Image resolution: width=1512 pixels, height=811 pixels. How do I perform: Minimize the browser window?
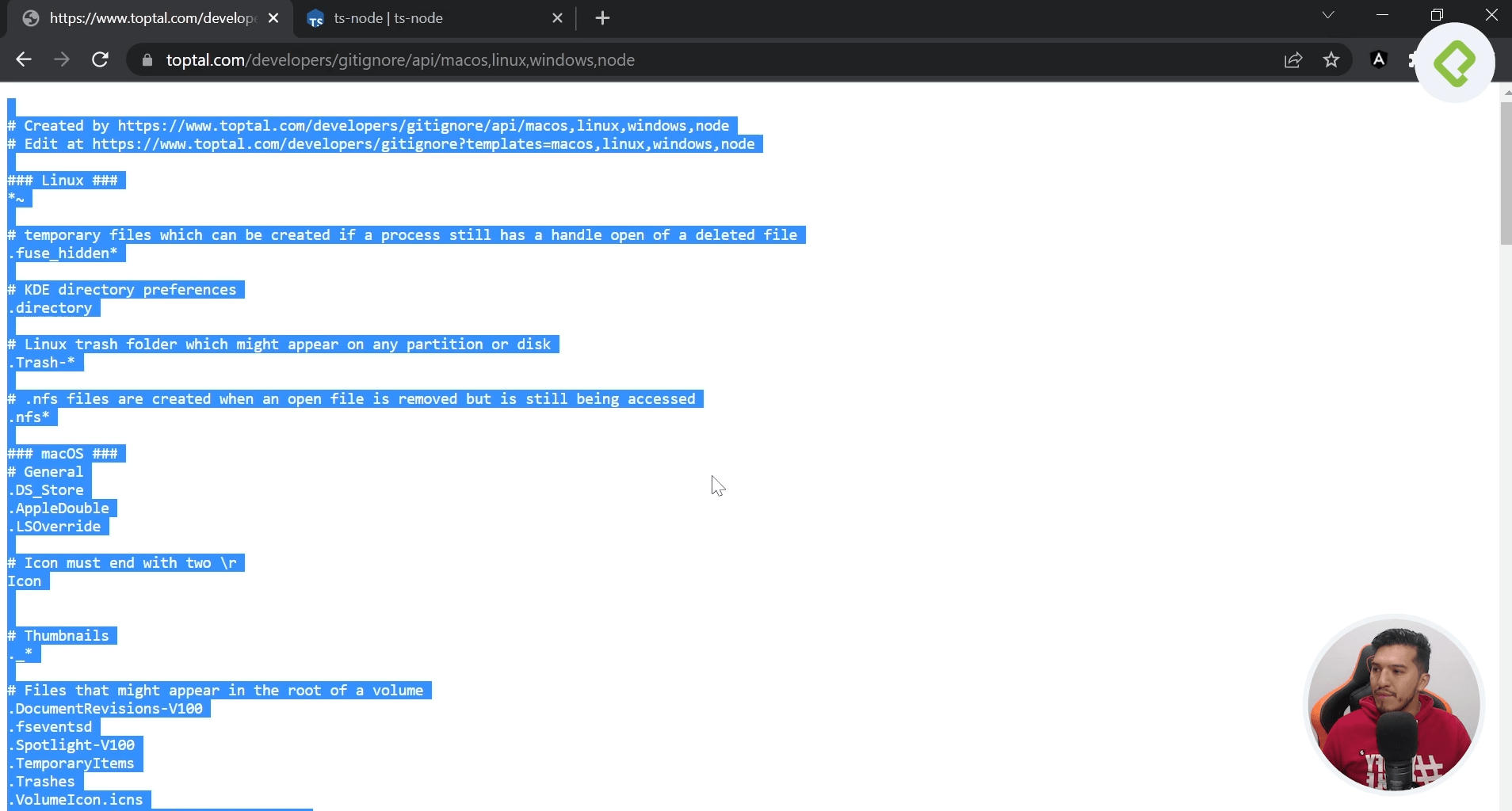tap(1383, 15)
